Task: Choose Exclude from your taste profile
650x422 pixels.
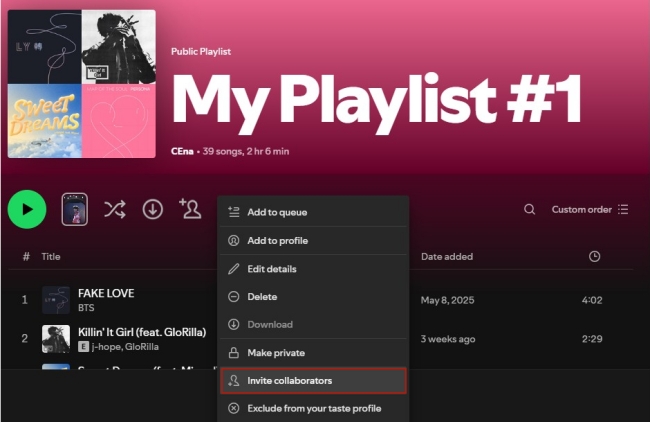Action: pyautogui.click(x=313, y=408)
